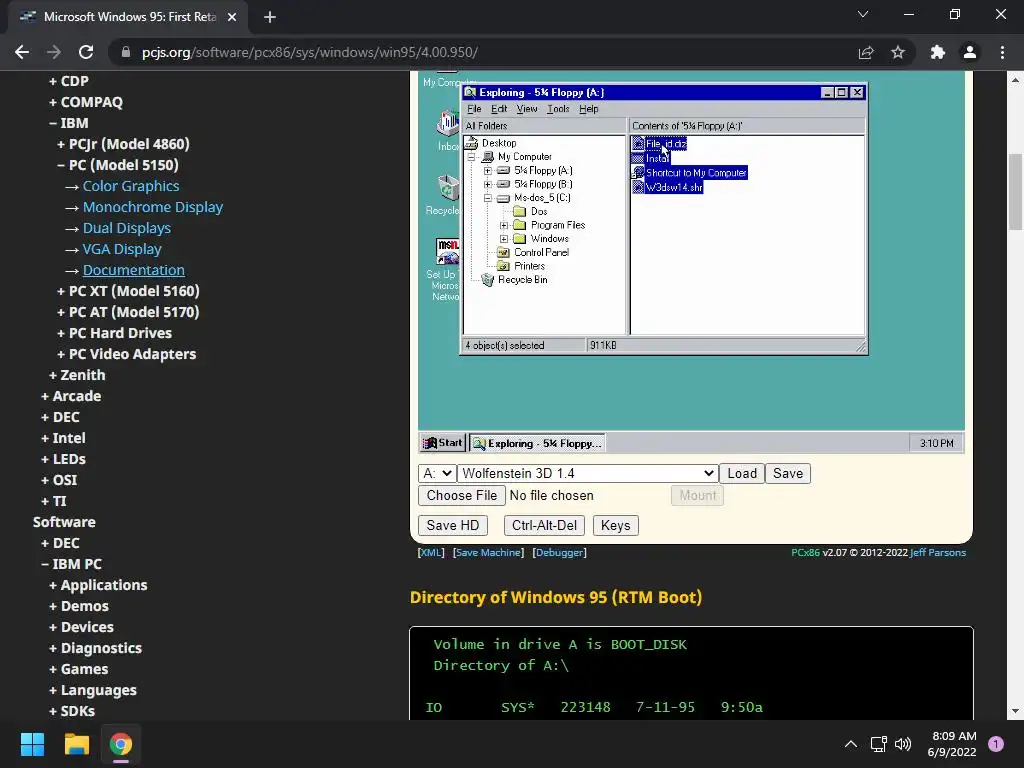Open the Save Machine link
Screen dimensions: 1024x768
[x=488, y=552]
